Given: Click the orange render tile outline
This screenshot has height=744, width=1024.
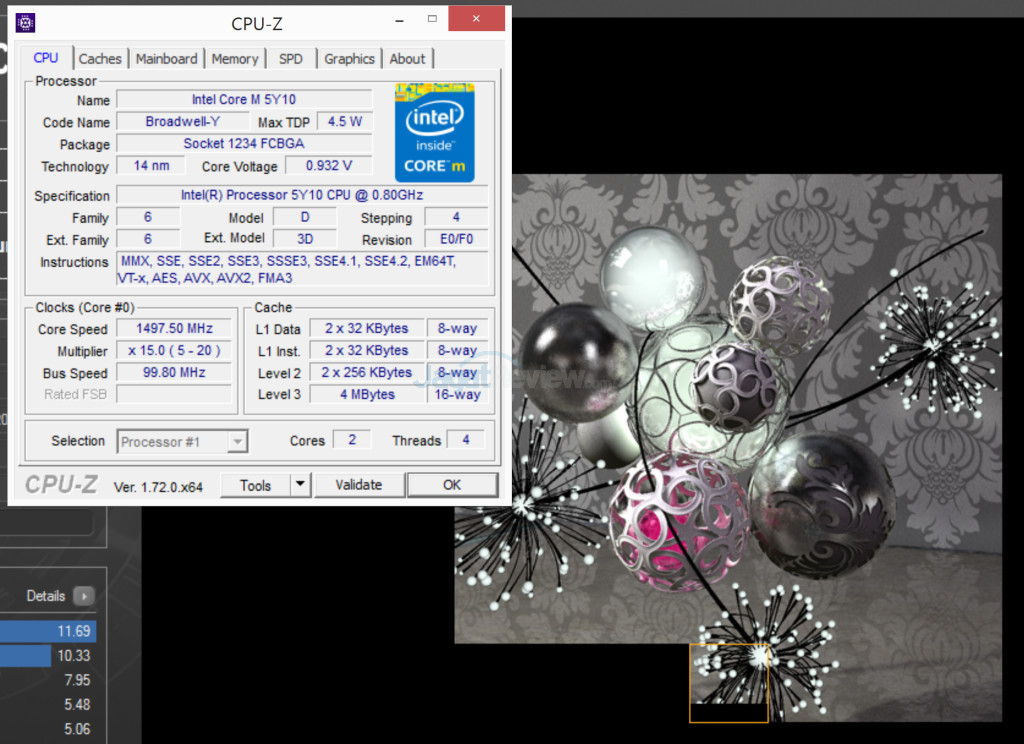Looking at the screenshot, I should 729,683.
